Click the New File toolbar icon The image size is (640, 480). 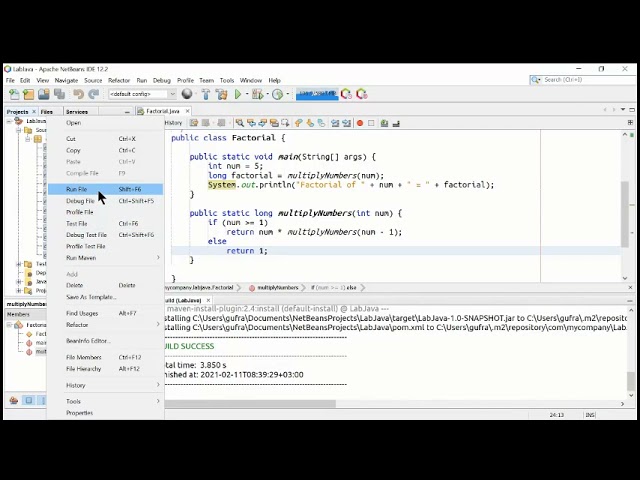click(14, 94)
